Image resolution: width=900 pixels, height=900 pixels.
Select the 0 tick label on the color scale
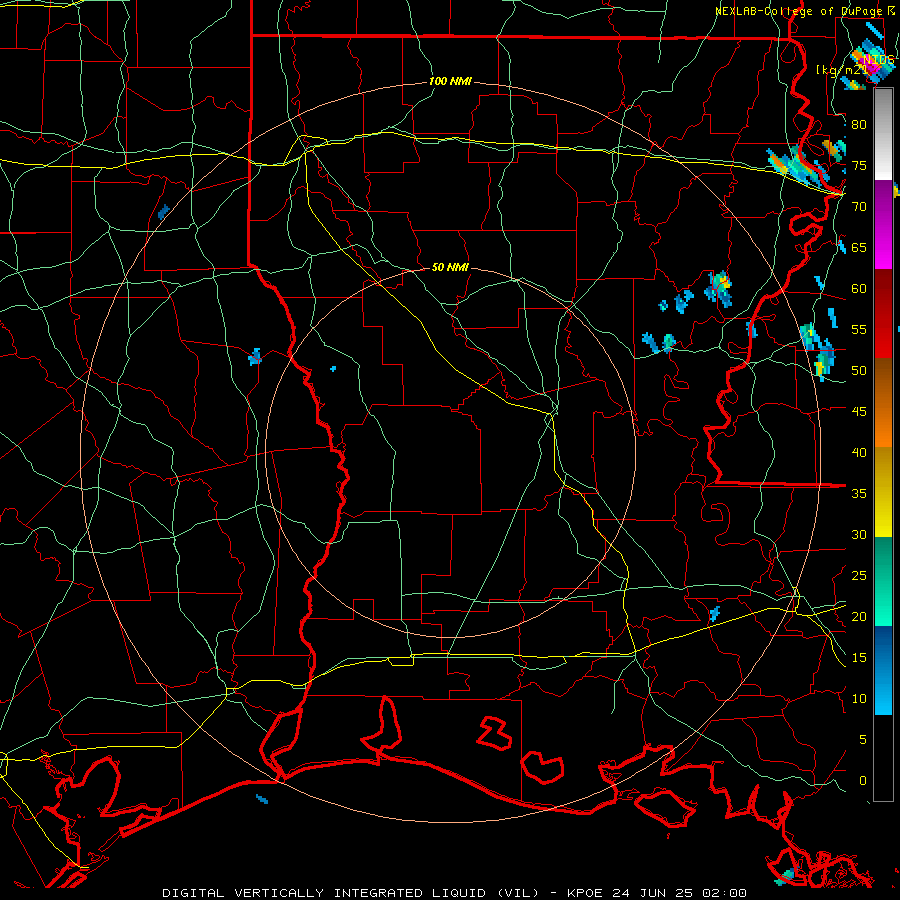click(x=863, y=781)
